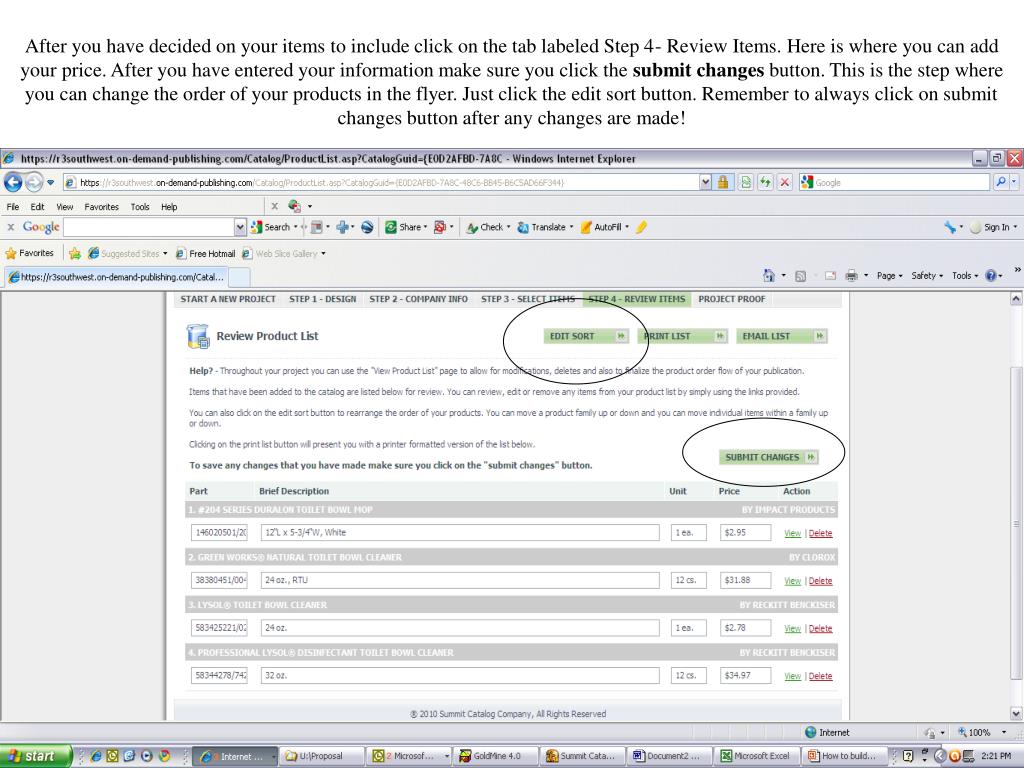Screen dimensions: 1024x768
Task: Click the Refresh icon beside the address bar
Action: click(765, 182)
